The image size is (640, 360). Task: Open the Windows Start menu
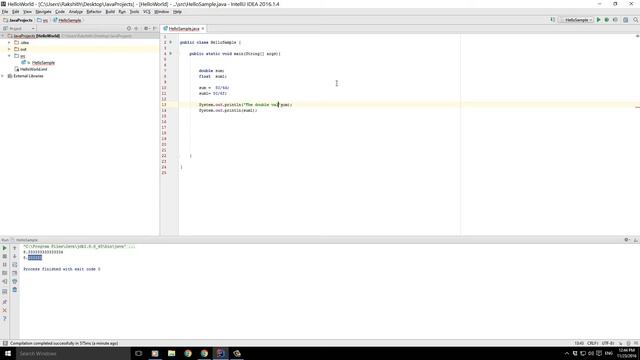8,353
